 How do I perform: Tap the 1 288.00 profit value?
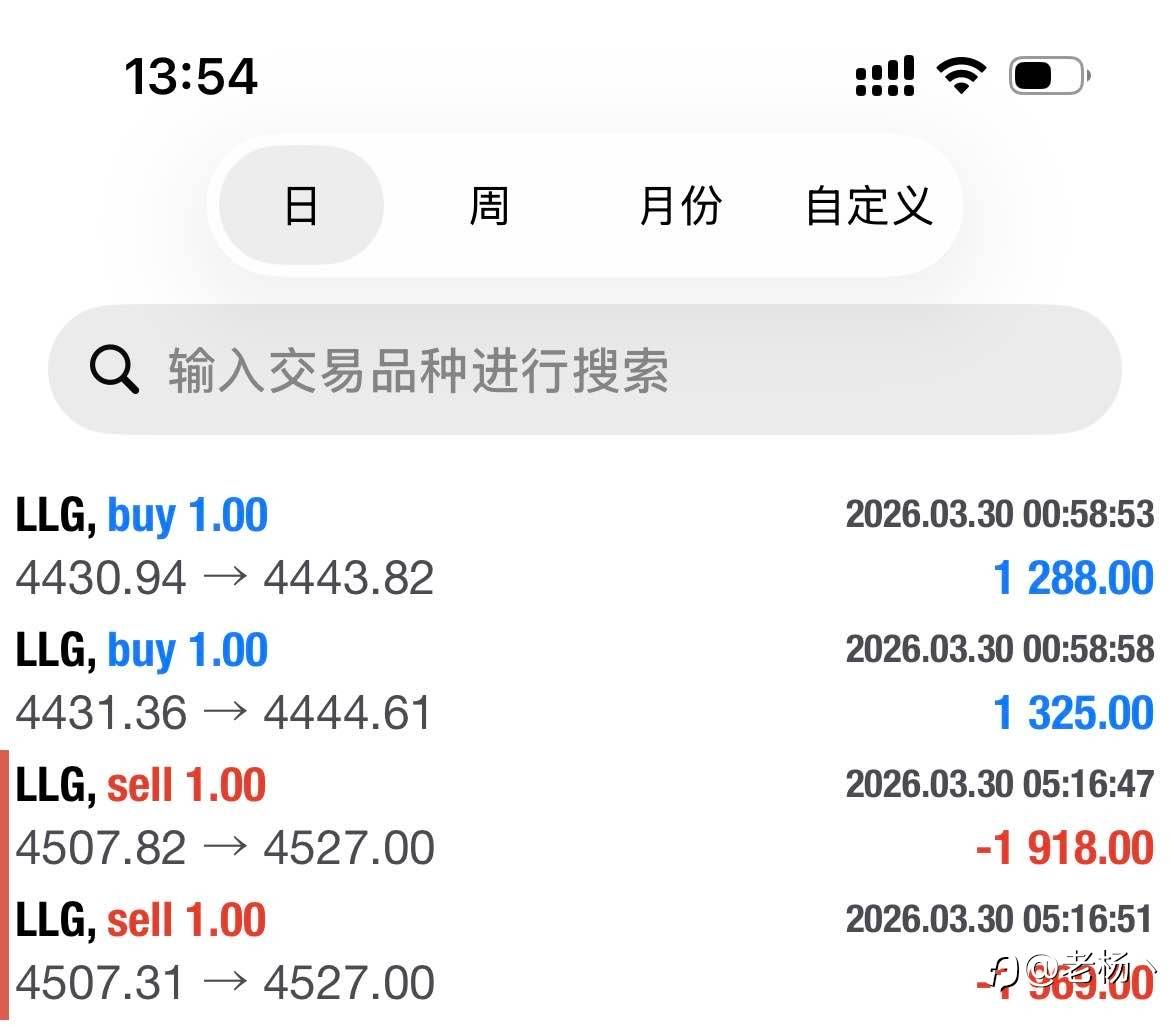1073,579
